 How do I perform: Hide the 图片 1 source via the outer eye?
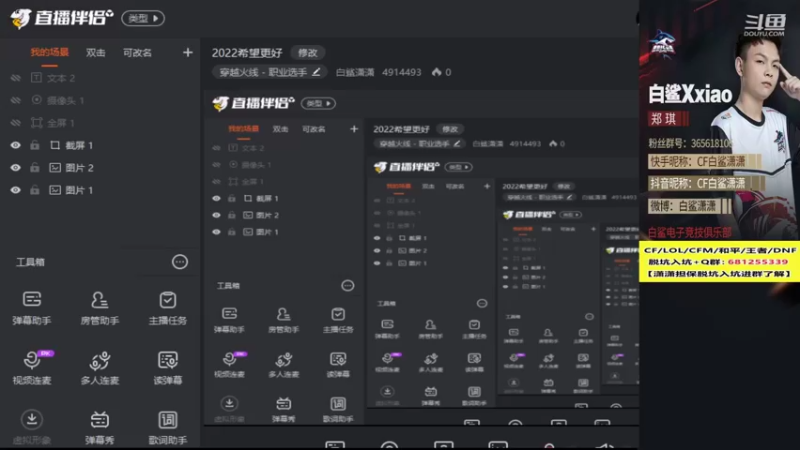16,190
